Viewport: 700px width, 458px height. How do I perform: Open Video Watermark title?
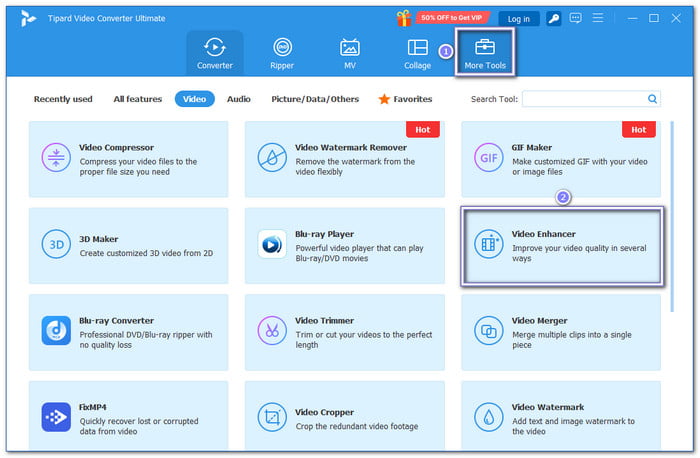pos(548,407)
